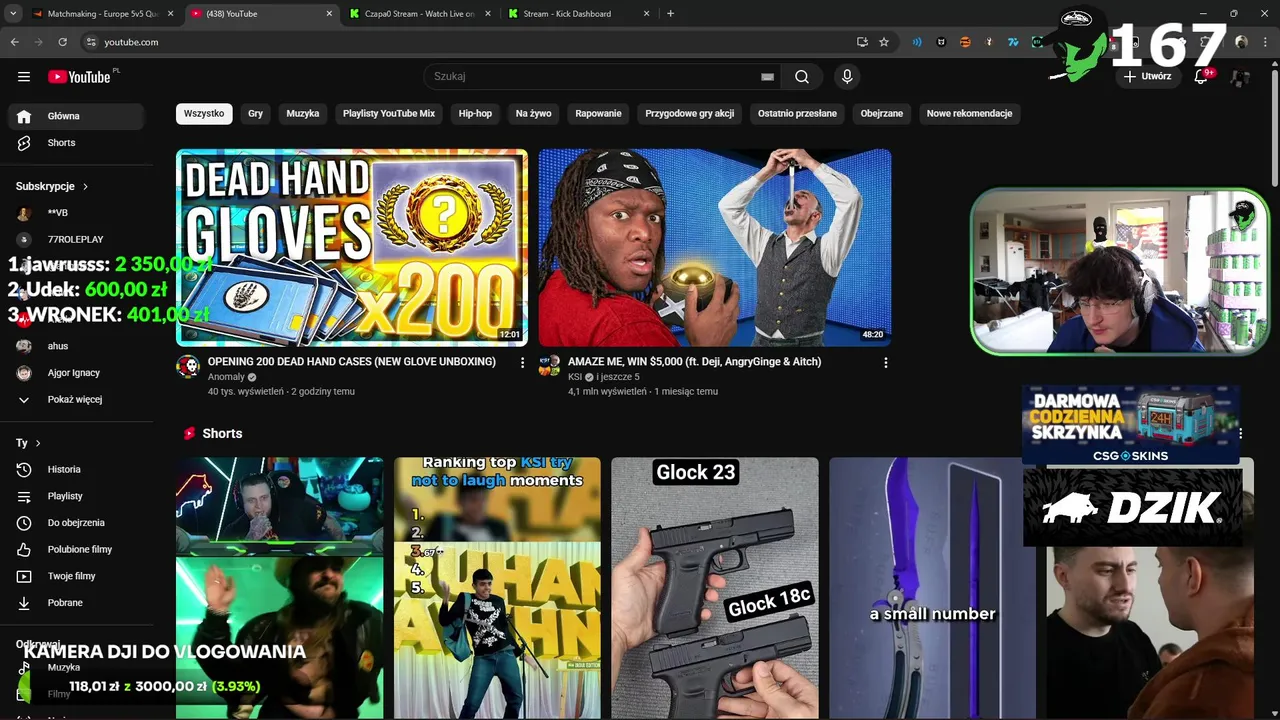Select the Wszystko filter chip

[204, 114]
